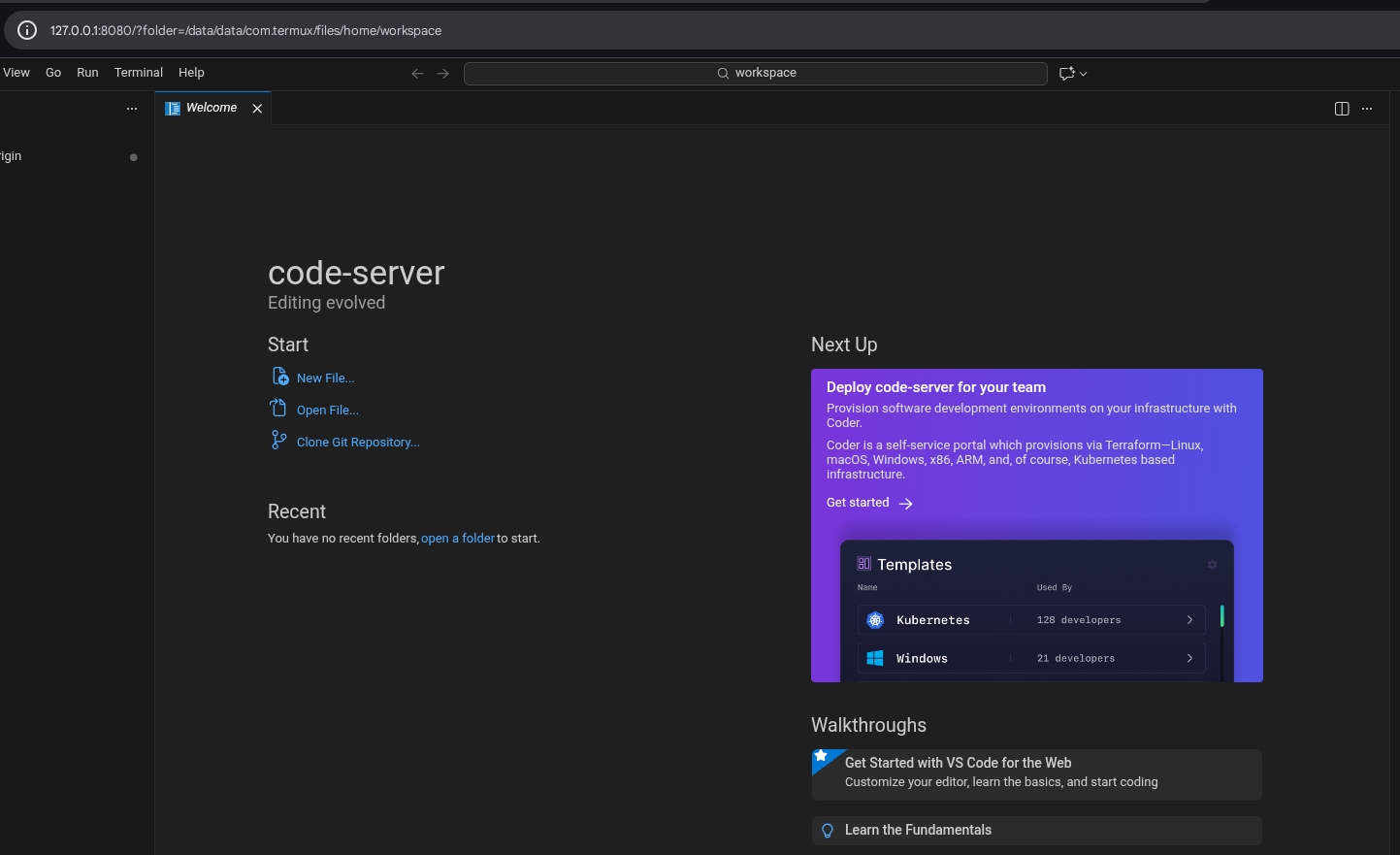The height and width of the screenshot is (855, 1400).
Task: Click the Walkthroughs heading
Action: 868,725
